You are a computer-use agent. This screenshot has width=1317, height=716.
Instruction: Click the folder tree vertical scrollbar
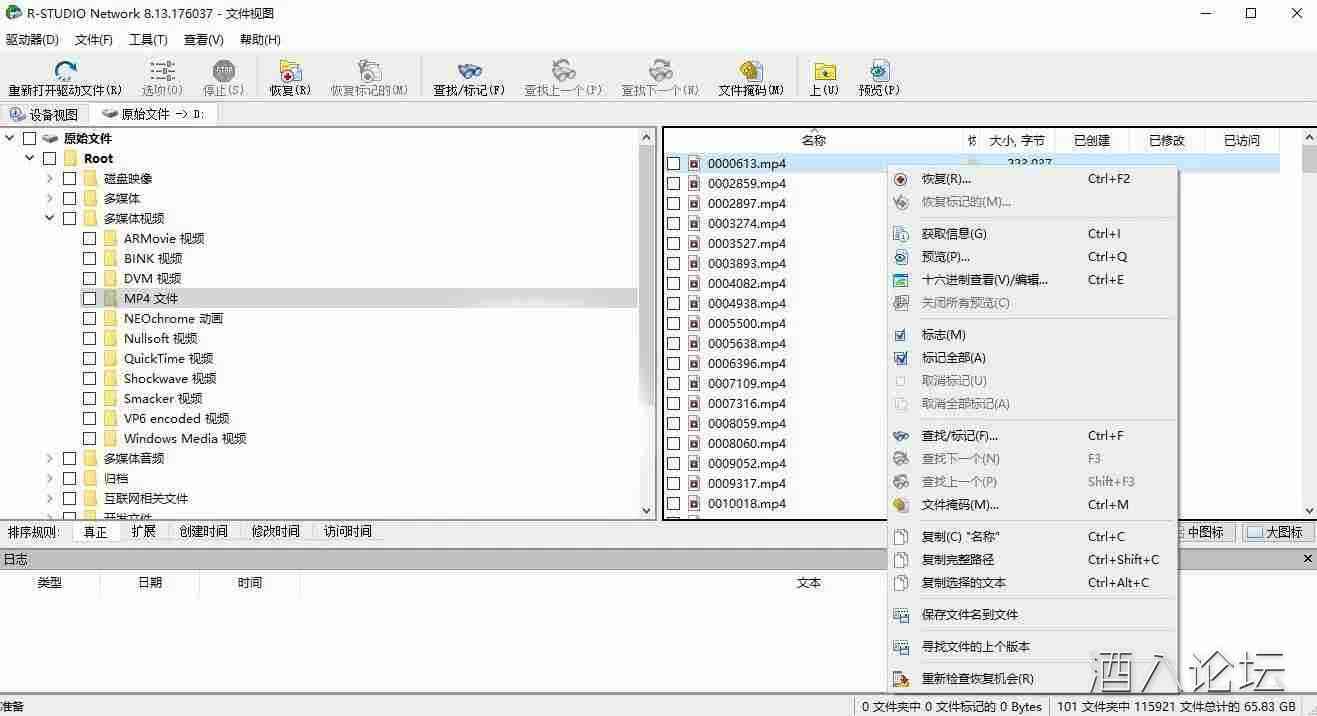646,323
